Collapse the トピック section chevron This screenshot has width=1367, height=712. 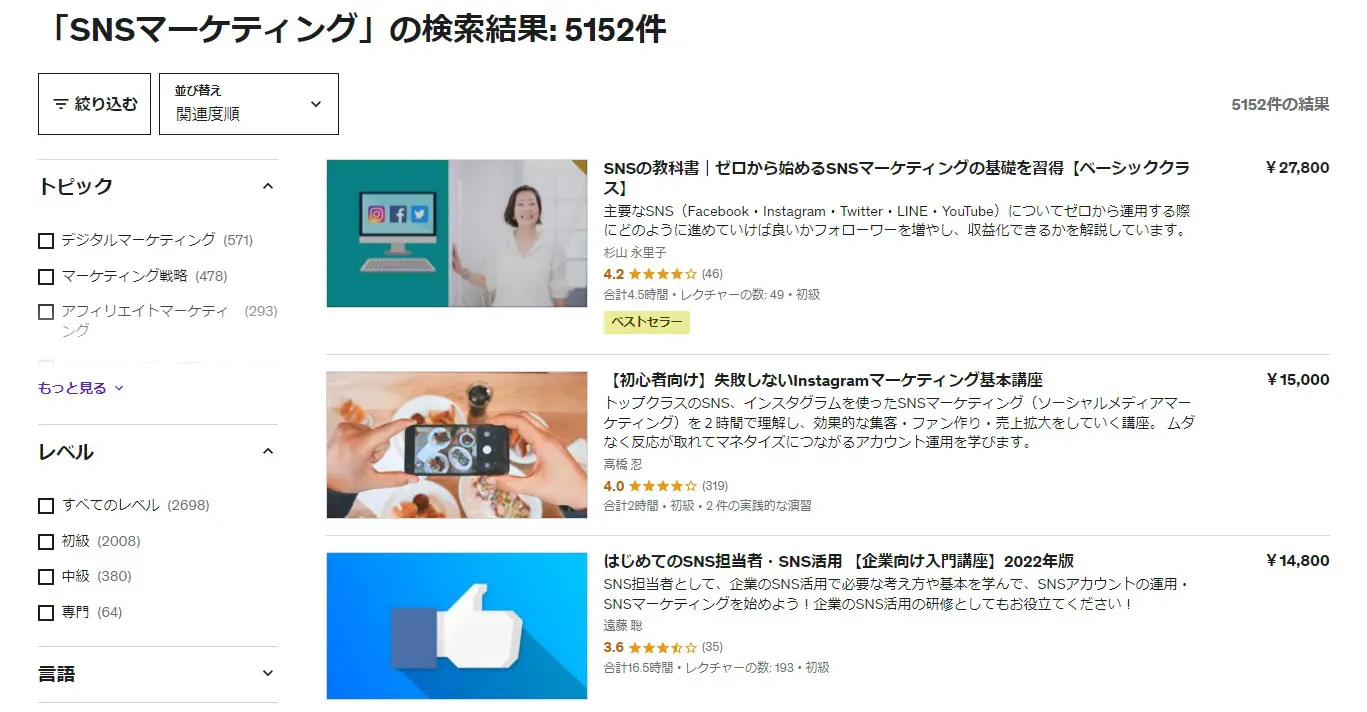point(267,186)
